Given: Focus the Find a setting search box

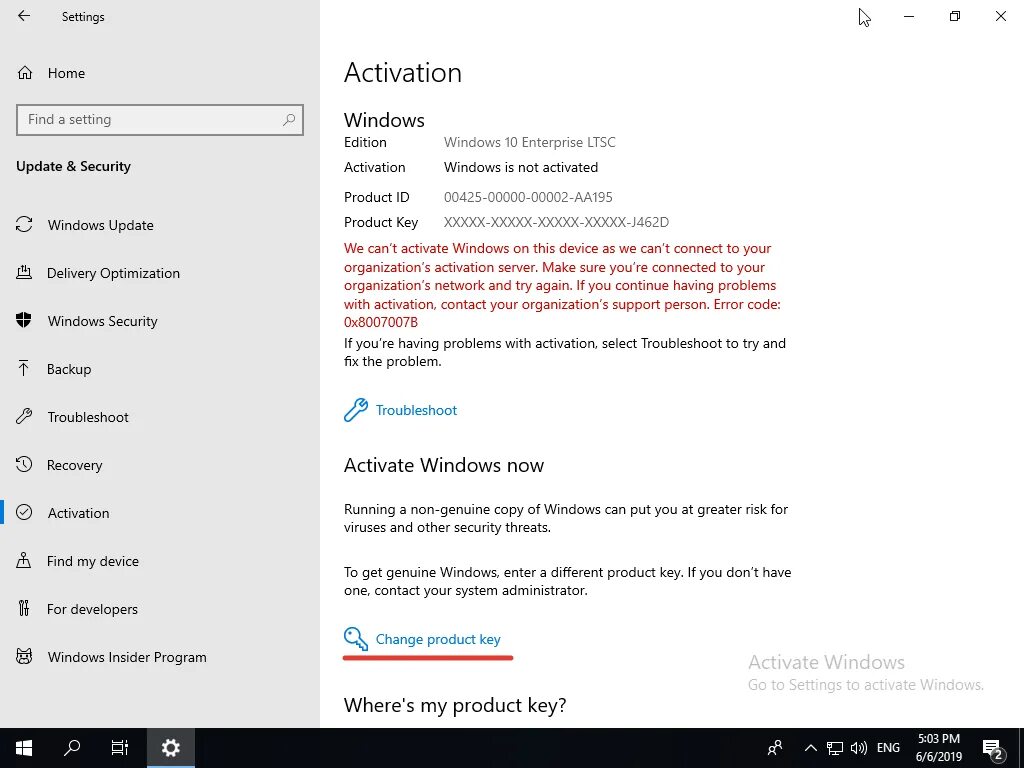Looking at the screenshot, I should coord(160,120).
